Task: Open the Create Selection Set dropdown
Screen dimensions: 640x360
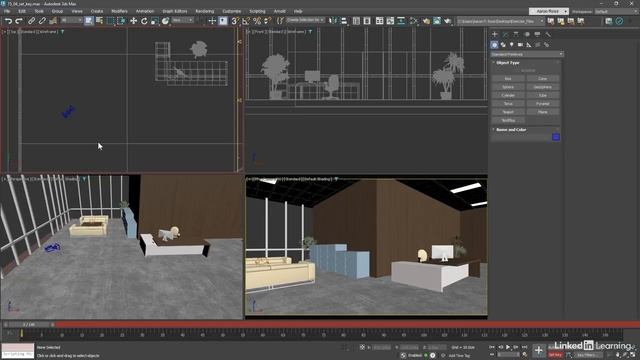Action: tap(305, 20)
